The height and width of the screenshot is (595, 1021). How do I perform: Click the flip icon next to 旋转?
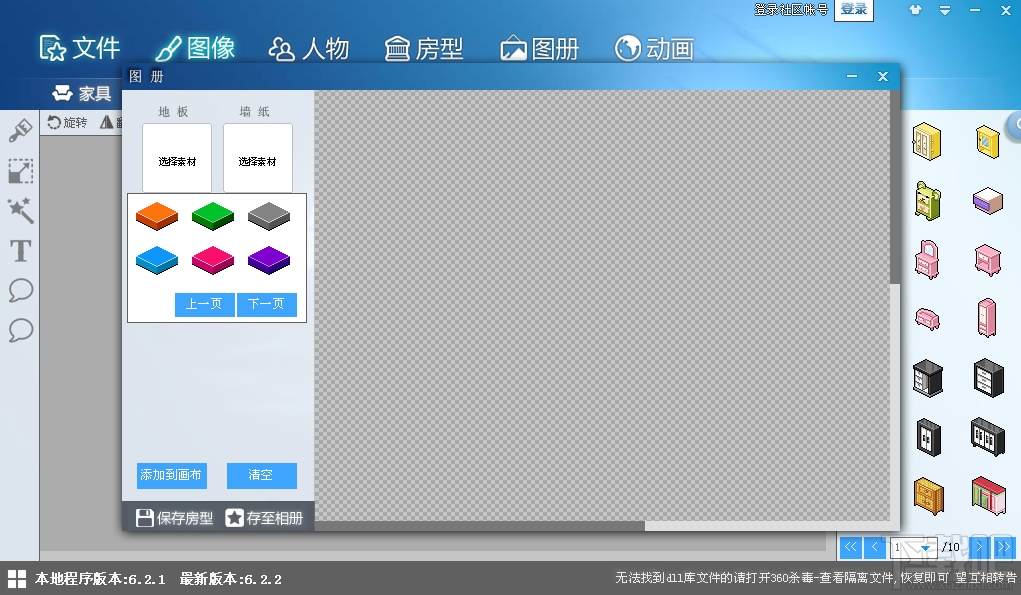(105, 122)
